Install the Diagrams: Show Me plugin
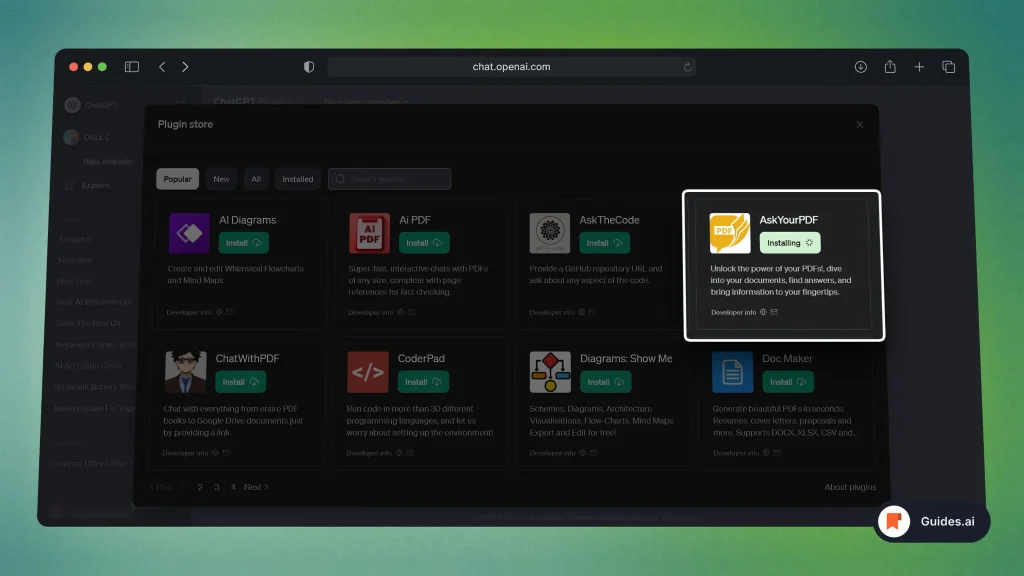The width and height of the screenshot is (1024, 576). [x=605, y=382]
